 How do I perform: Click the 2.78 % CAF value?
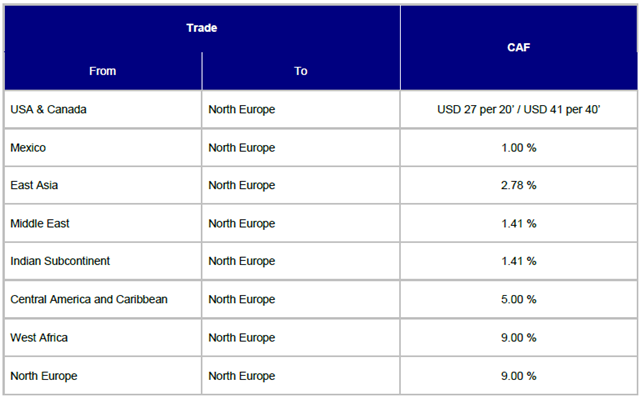pyautogui.click(x=518, y=185)
